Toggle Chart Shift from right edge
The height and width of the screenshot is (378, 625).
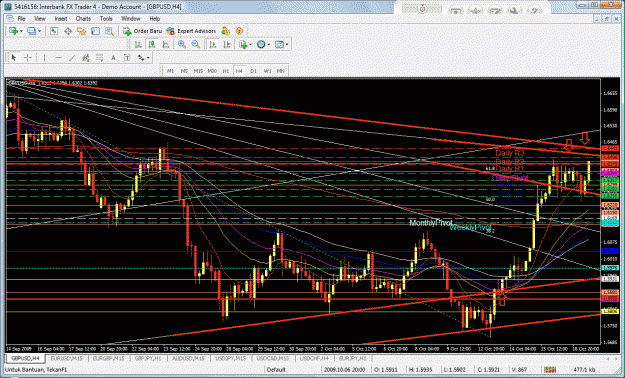[227, 45]
